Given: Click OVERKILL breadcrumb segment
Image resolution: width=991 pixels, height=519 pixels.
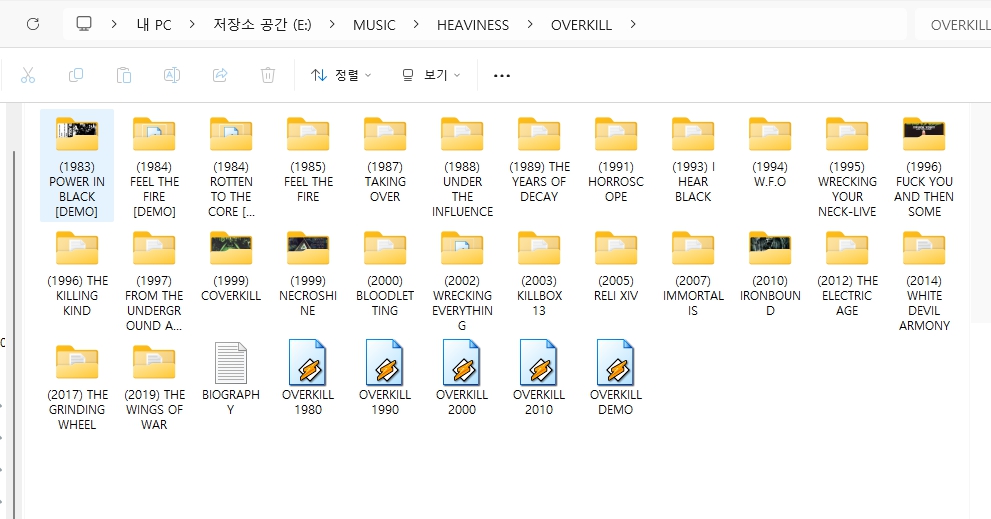Looking at the screenshot, I should [x=581, y=25].
